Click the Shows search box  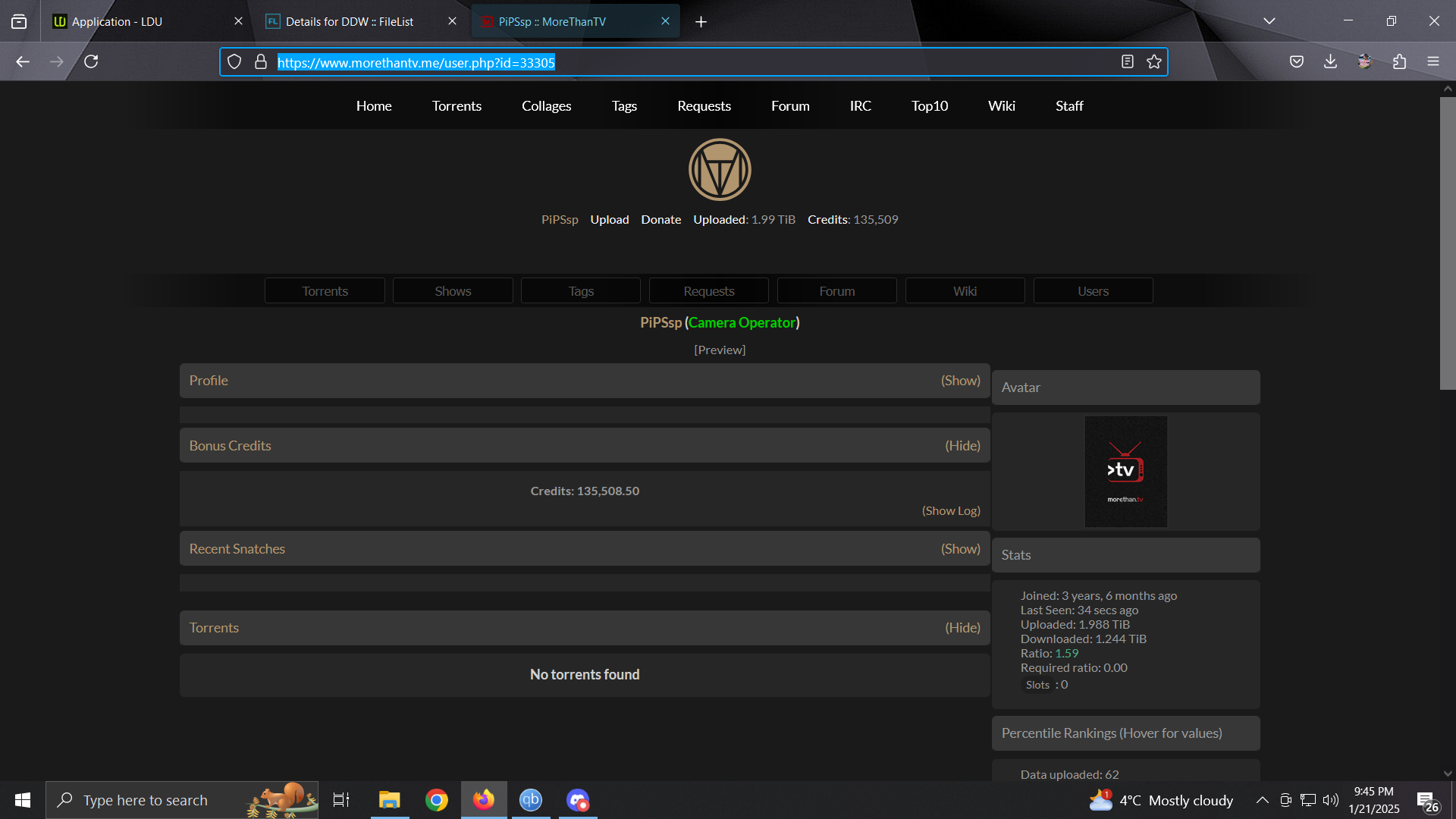[x=453, y=291]
